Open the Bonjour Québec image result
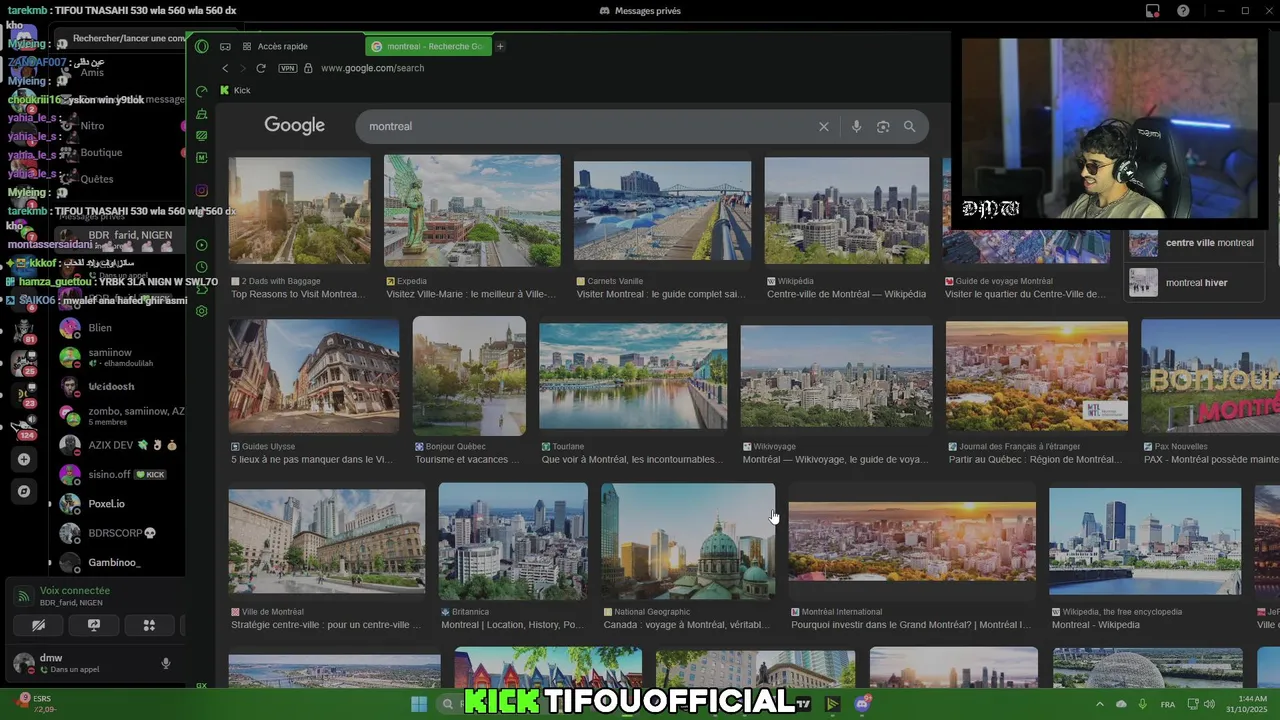The height and width of the screenshot is (720, 1280). (469, 376)
